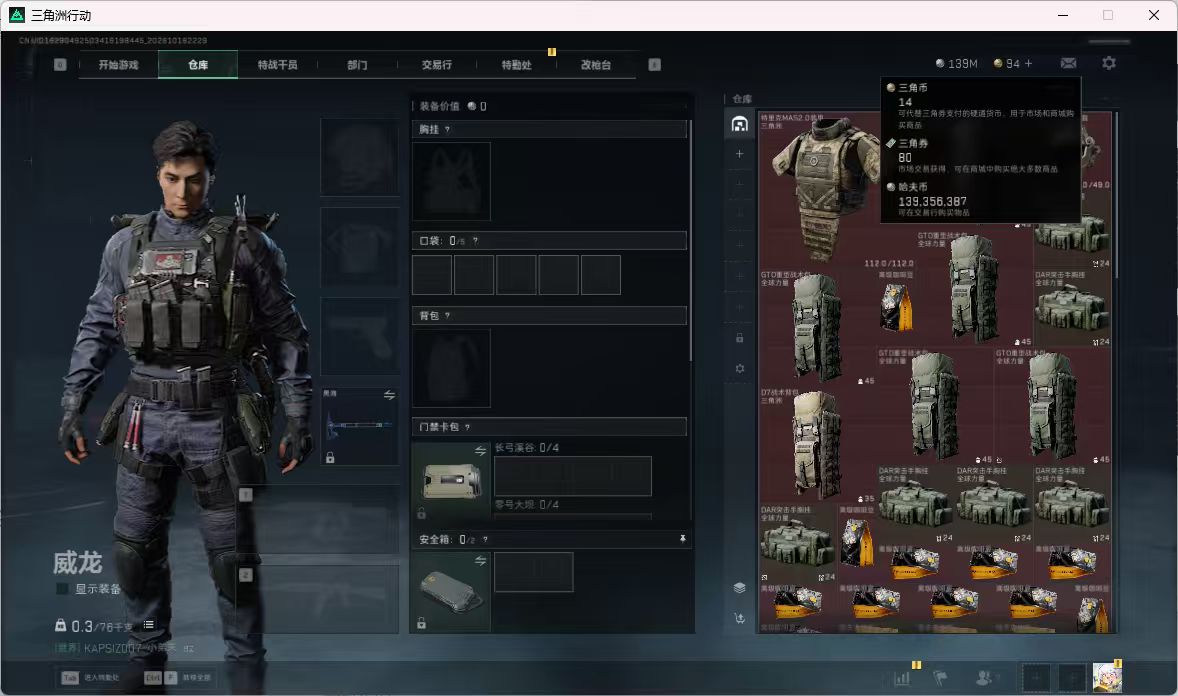Screen dimensions: 1178x696
Task: Open the weight details list icon
Action: coord(149,625)
